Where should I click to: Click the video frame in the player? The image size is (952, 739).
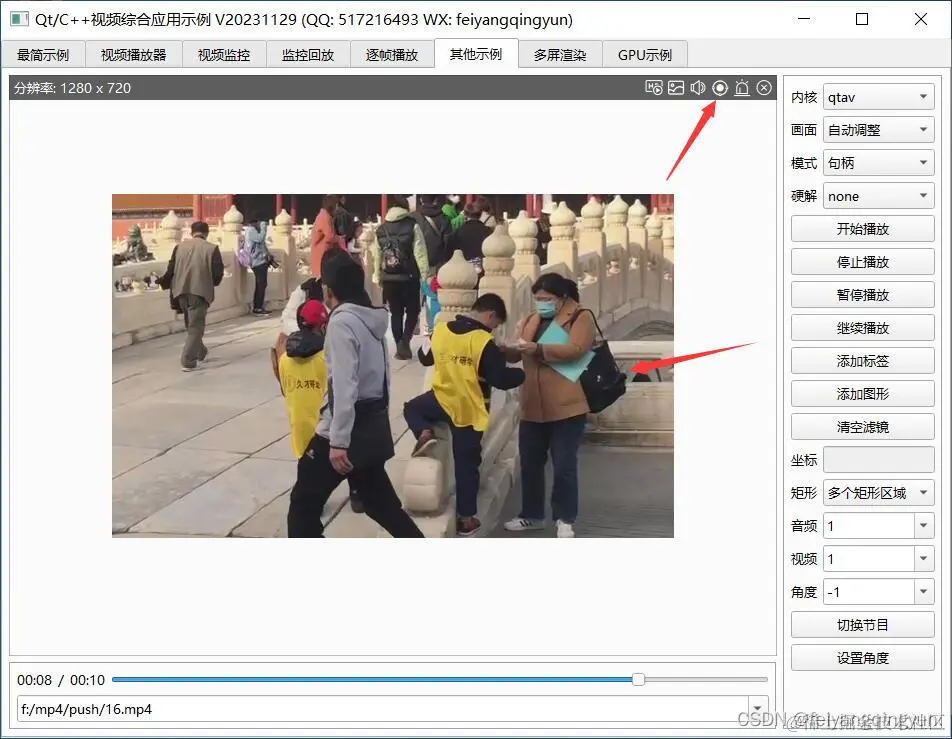[393, 366]
